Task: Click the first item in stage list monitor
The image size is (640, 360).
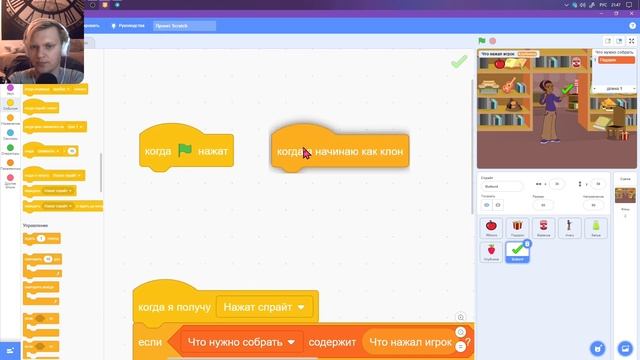Action: 616,60
